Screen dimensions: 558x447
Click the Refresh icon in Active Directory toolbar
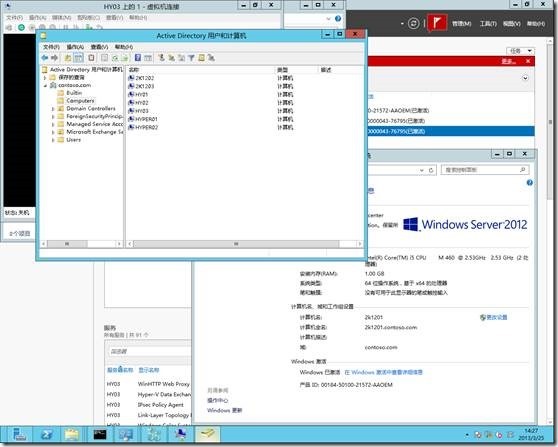tap(115, 58)
